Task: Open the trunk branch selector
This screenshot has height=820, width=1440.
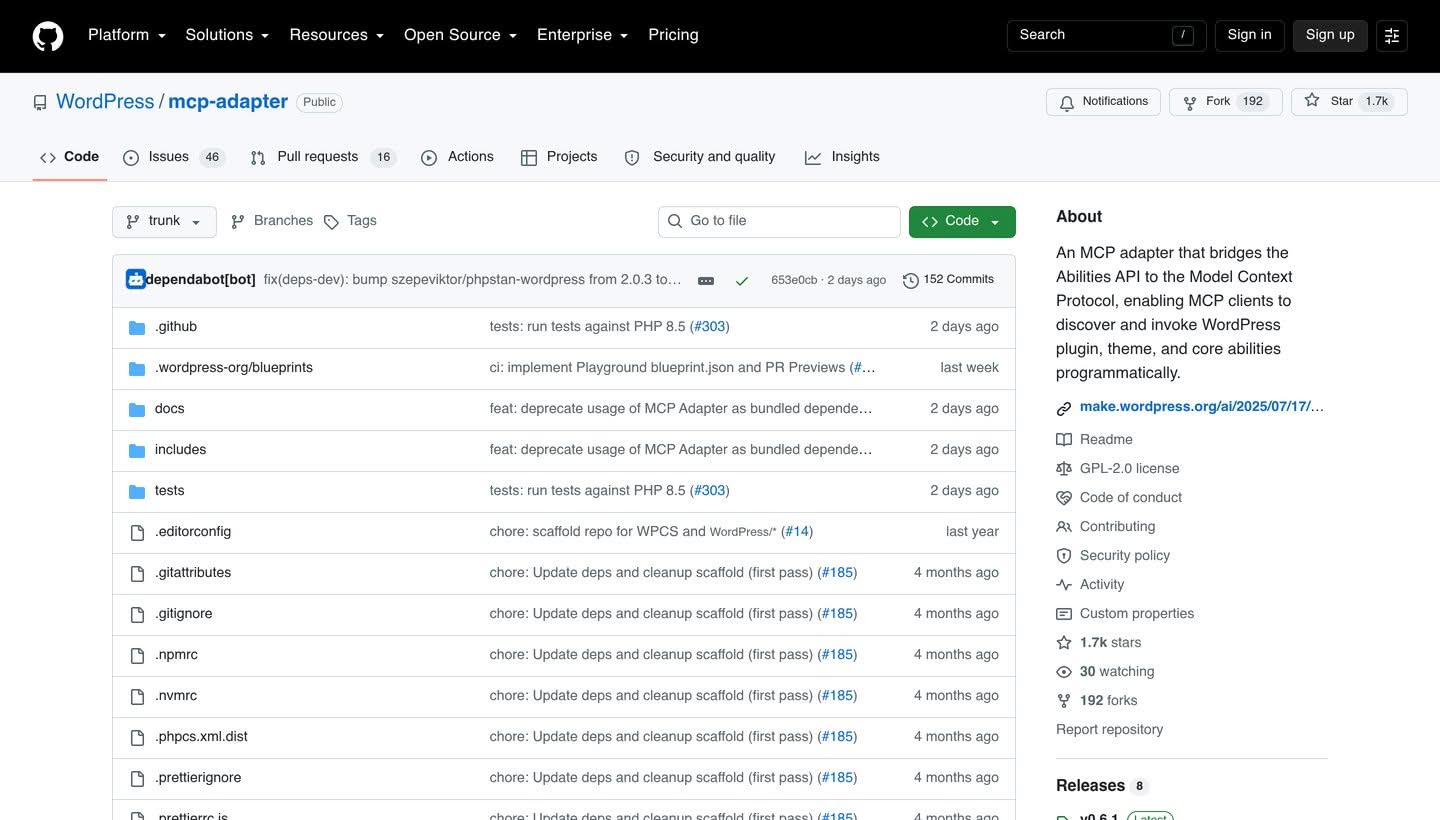Action: click(x=164, y=221)
